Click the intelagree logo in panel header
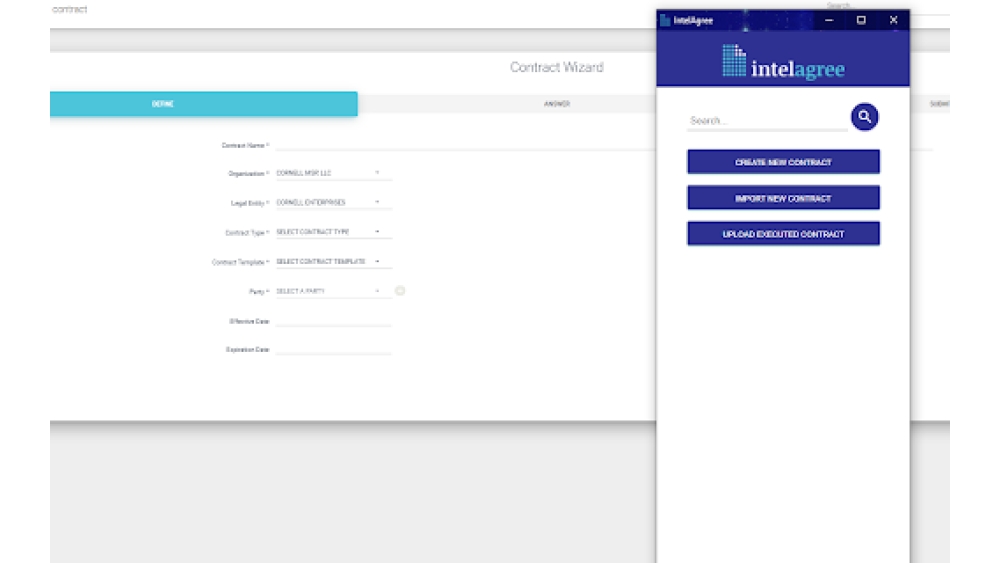1000x563 pixels. click(783, 61)
